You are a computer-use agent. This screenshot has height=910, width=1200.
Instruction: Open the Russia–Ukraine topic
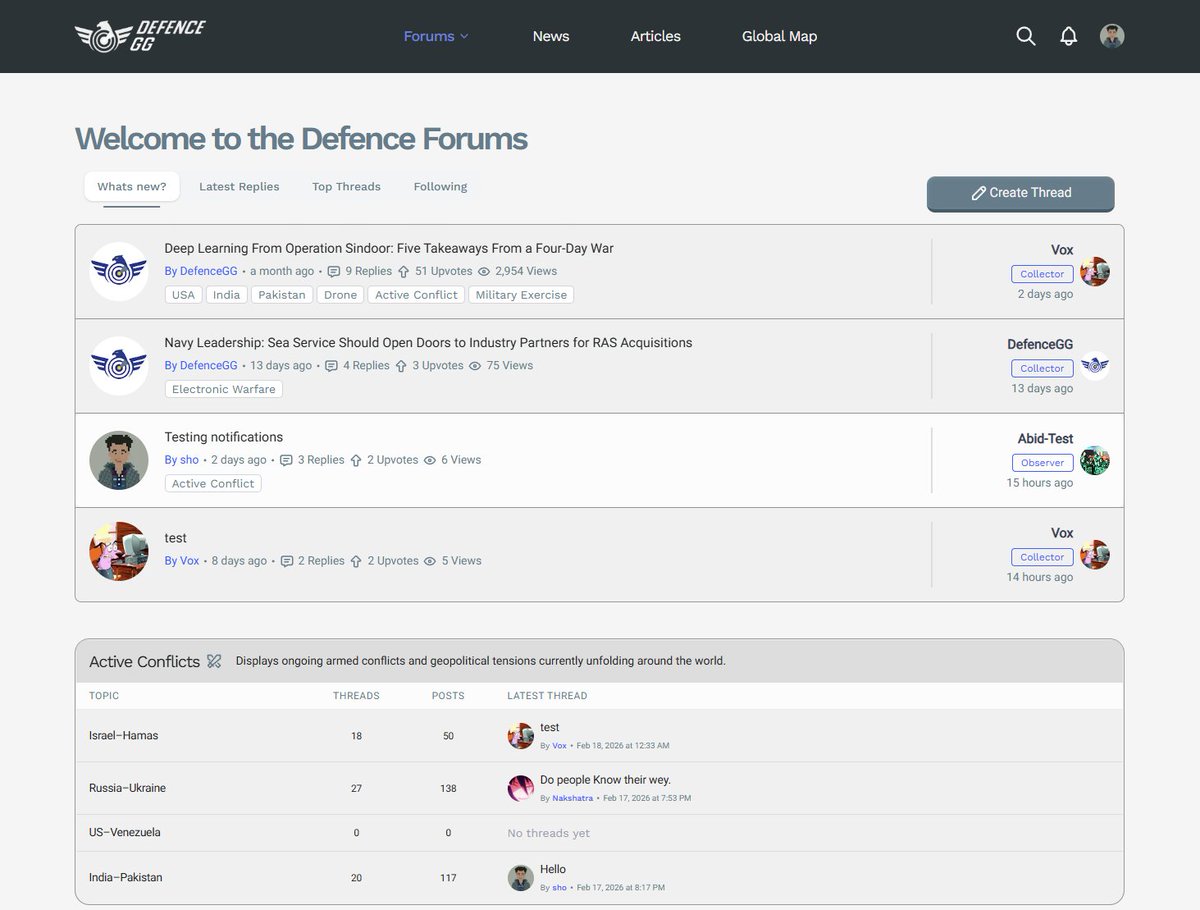coord(127,788)
